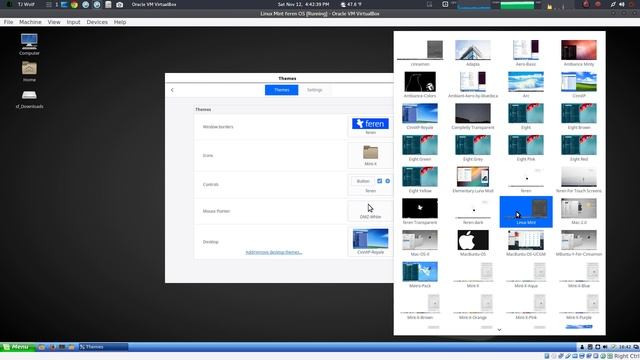Image resolution: width=640 pixels, height=360 pixels.
Task: Open the Computer desktop icon
Action: 29,44
